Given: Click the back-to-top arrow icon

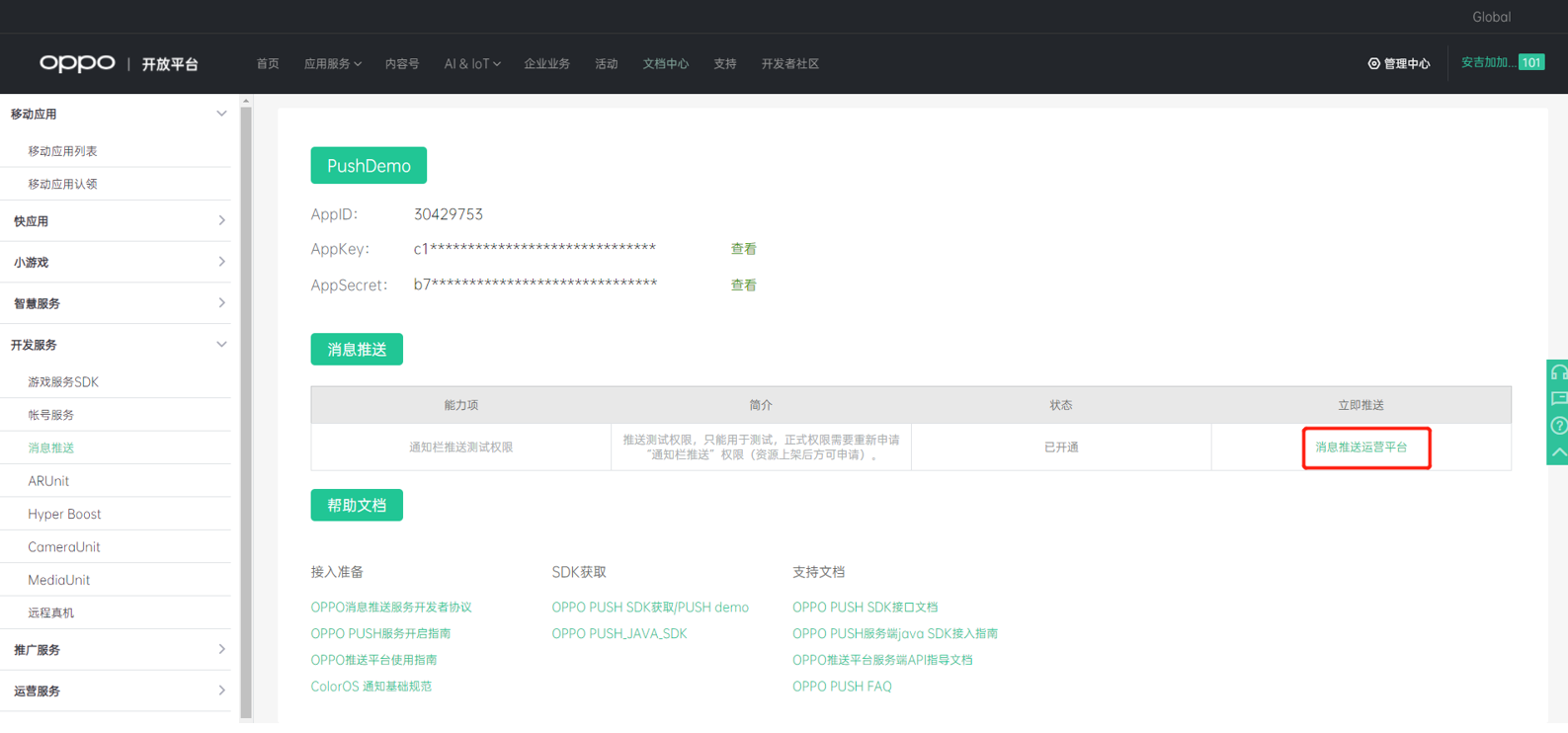Looking at the screenshot, I should tap(1558, 452).
